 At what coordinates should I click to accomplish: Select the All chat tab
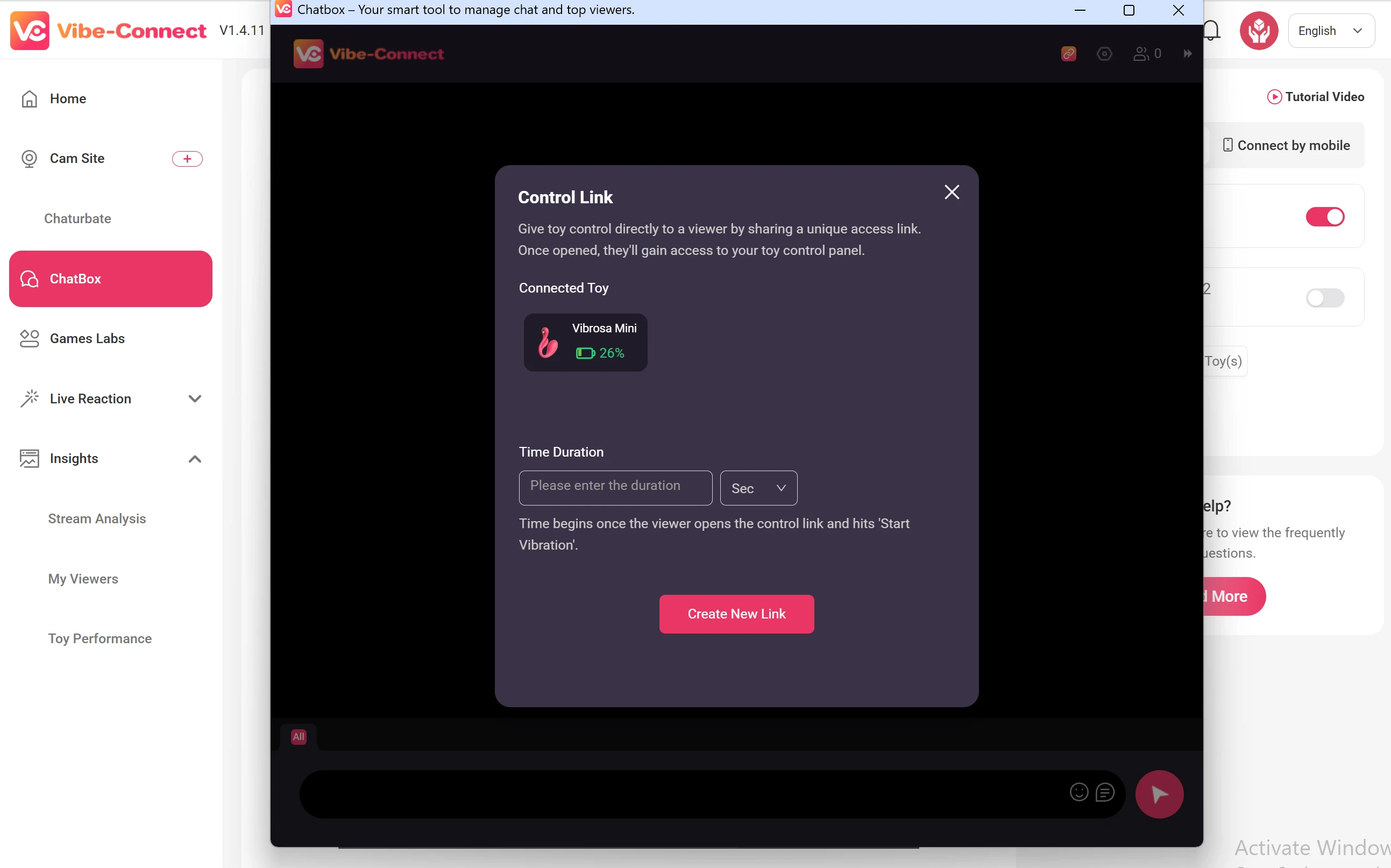pyautogui.click(x=299, y=737)
